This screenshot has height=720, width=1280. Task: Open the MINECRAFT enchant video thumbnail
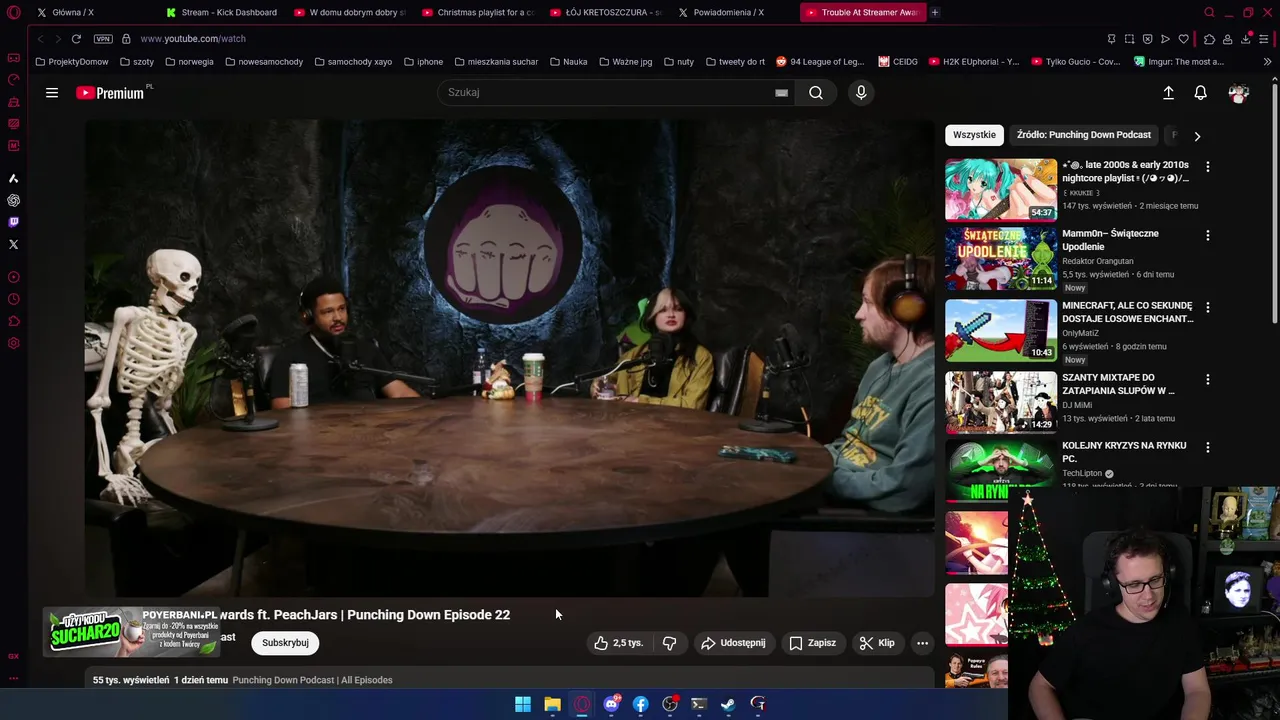(x=1001, y=330)
